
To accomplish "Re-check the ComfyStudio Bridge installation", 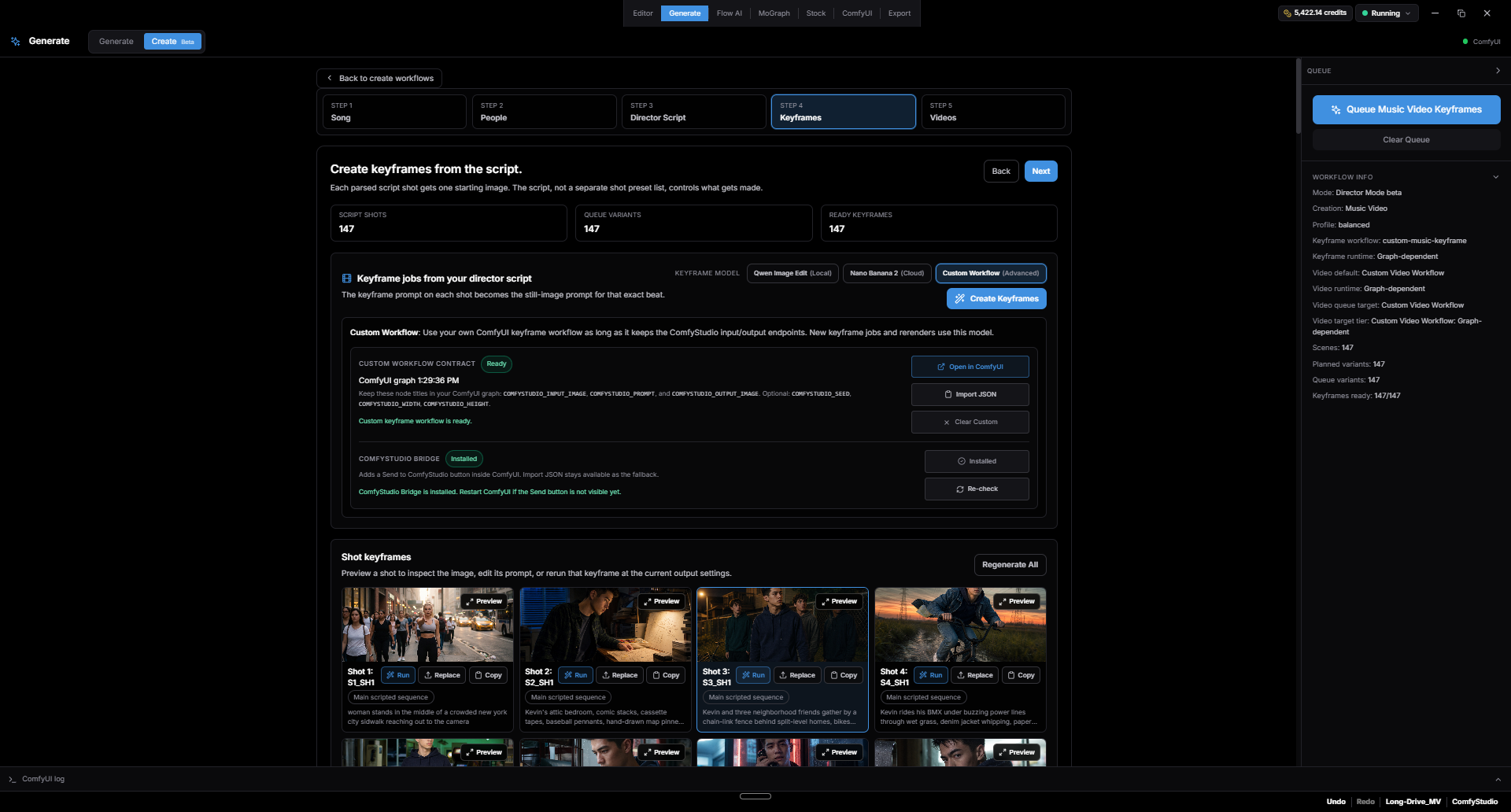I will [977, 489].
